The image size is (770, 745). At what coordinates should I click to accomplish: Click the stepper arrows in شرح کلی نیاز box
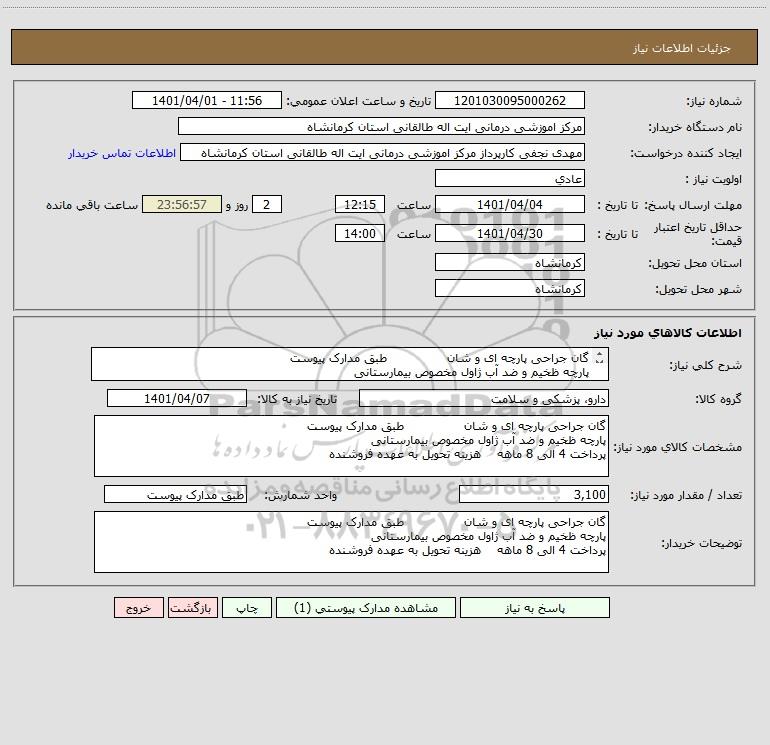[x=599, y=359]
